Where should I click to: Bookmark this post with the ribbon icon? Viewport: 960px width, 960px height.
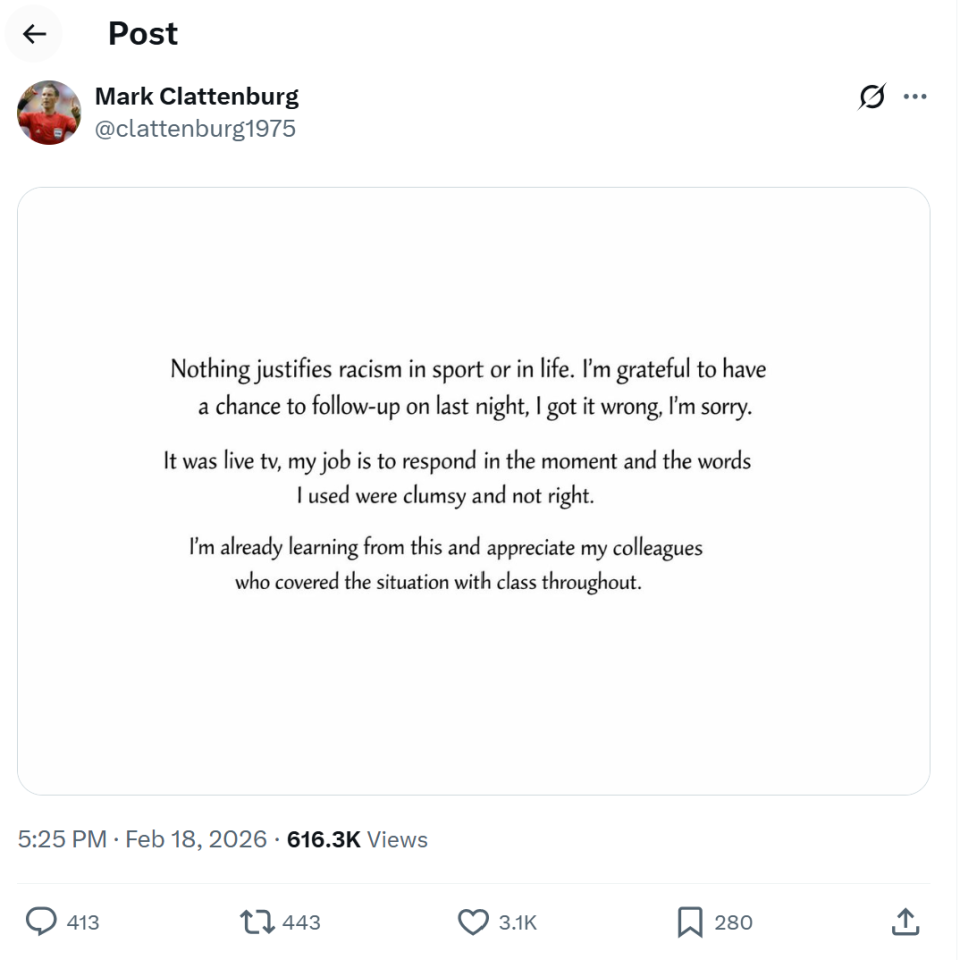690,921
